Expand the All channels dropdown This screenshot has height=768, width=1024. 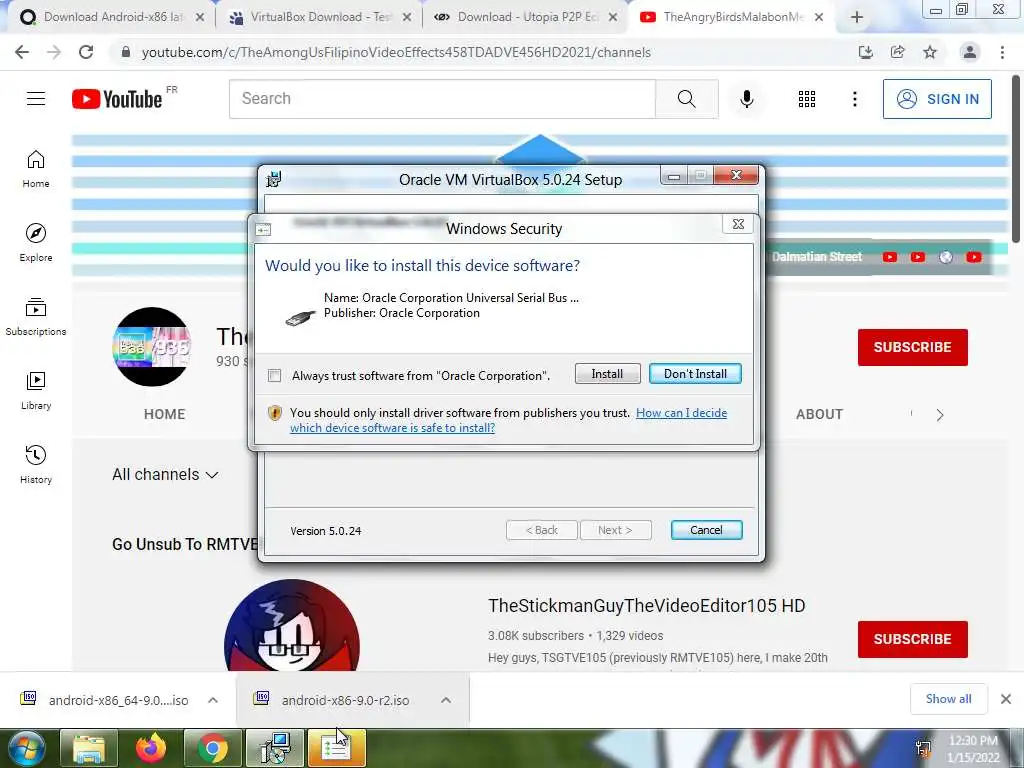[165, 475]
